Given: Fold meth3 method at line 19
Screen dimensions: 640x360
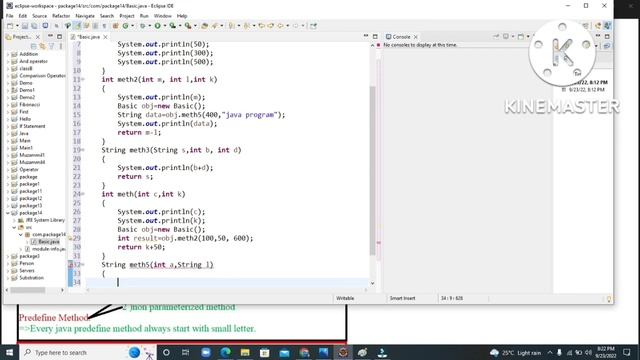Looking at the screenshot, I should click(x=83, y=150).
